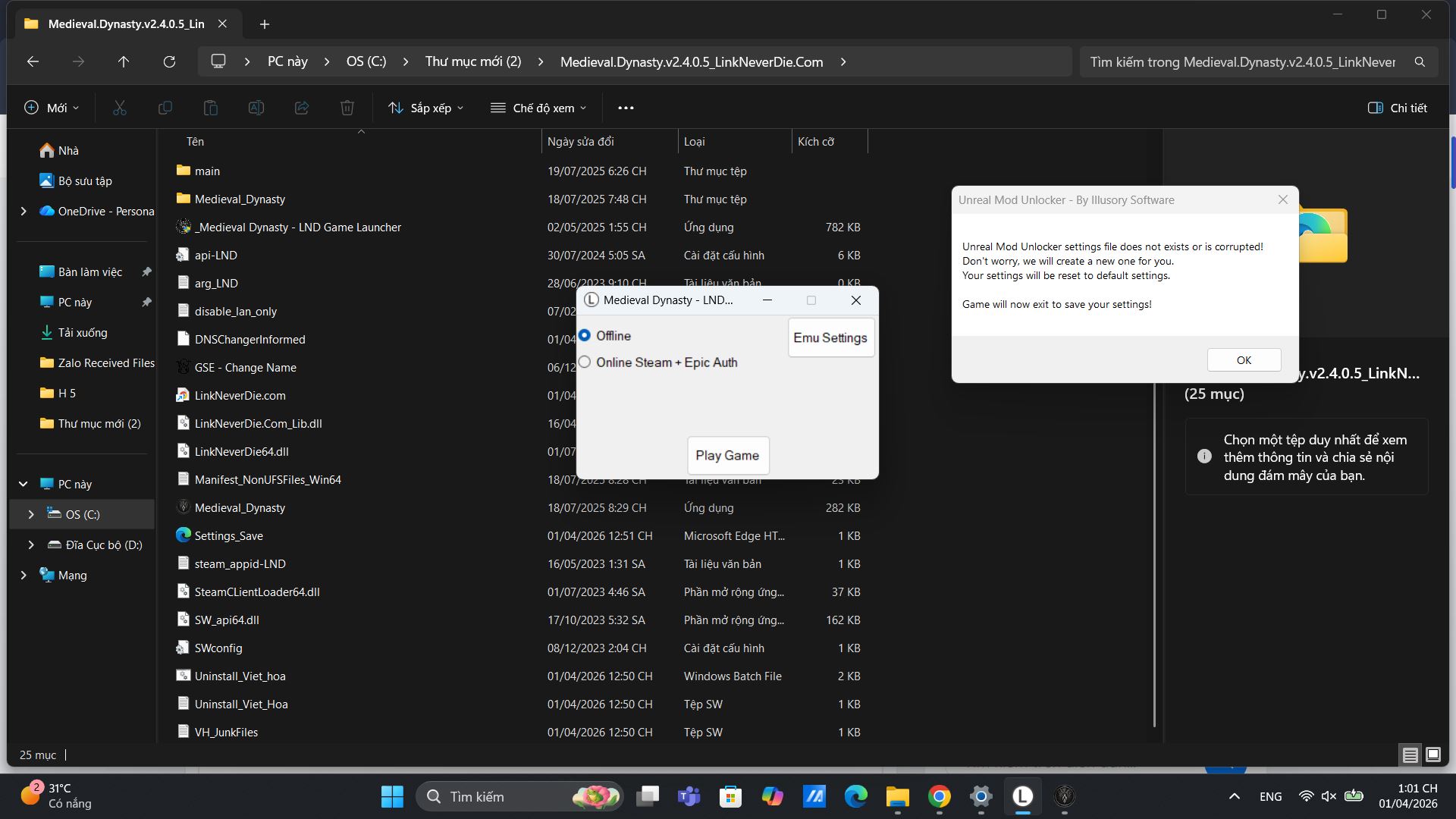Open the Chế độ xem view dropdown
This screenshot has height=819, width=1456.
click(x=538, y=108)
